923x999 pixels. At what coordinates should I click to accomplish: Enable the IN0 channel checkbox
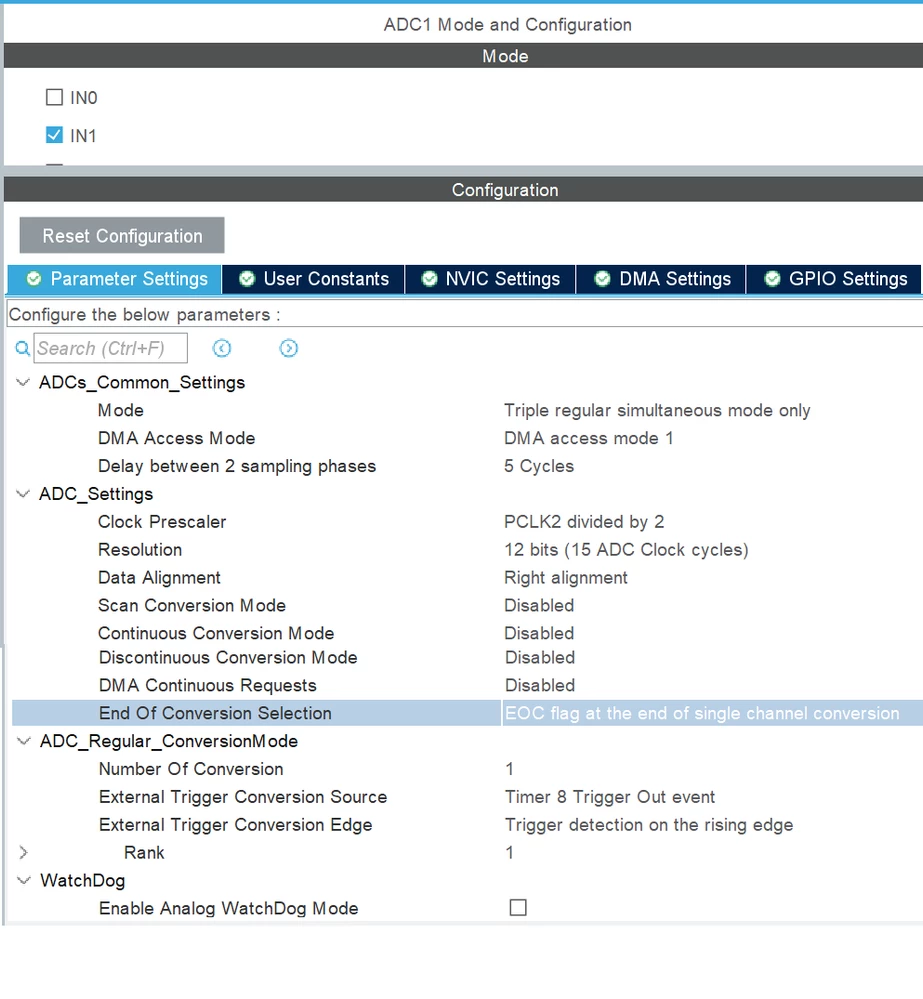[54, 97]
